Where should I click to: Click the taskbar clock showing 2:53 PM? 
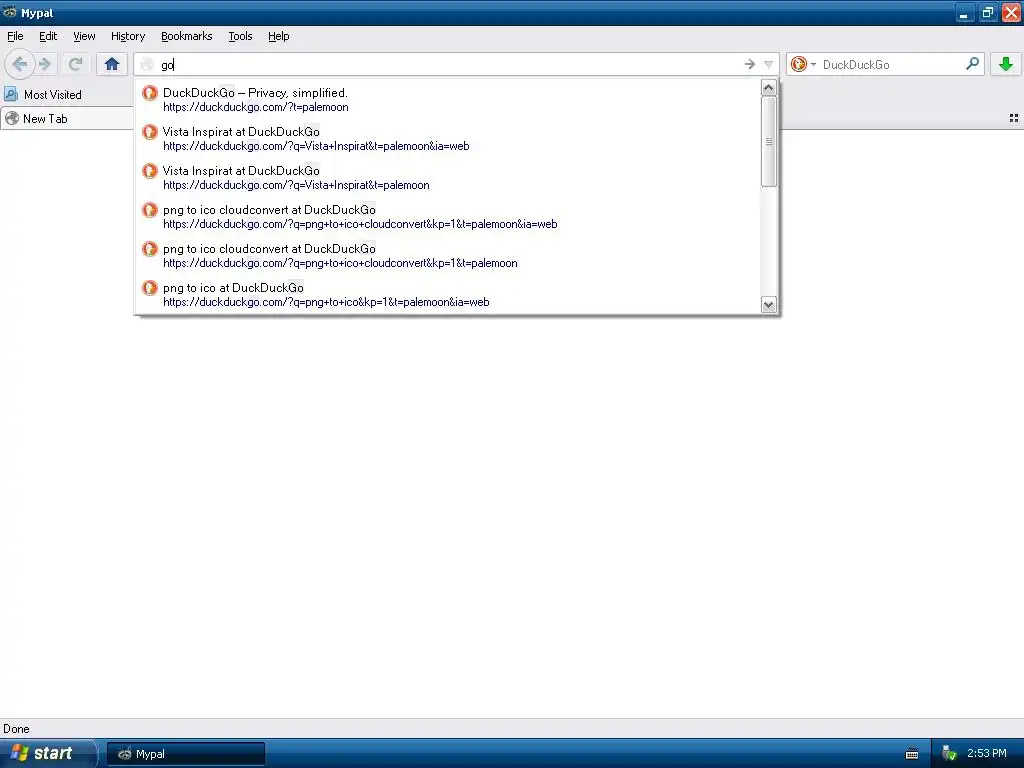[986, 753]
